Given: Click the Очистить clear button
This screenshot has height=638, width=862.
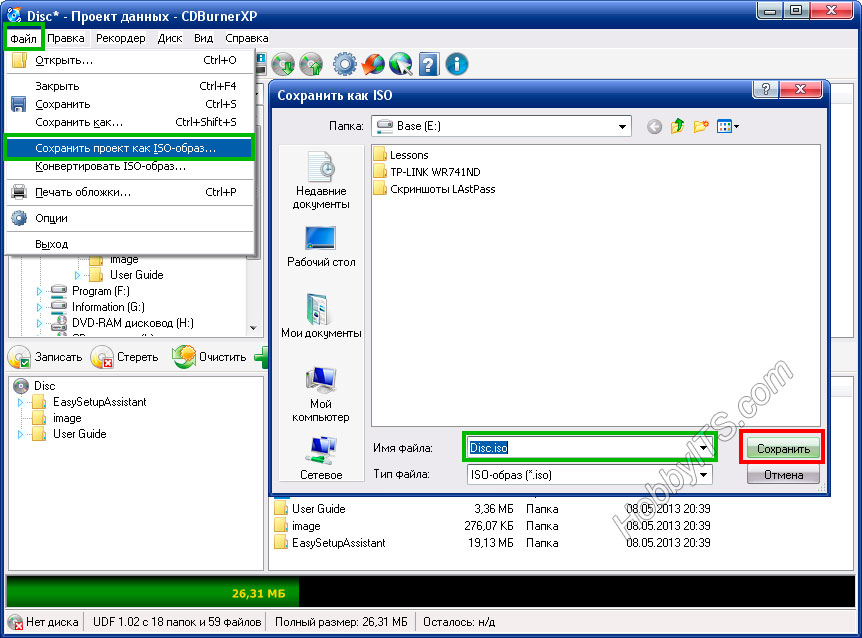Looking at the screenshot, I should click(209, 357).
